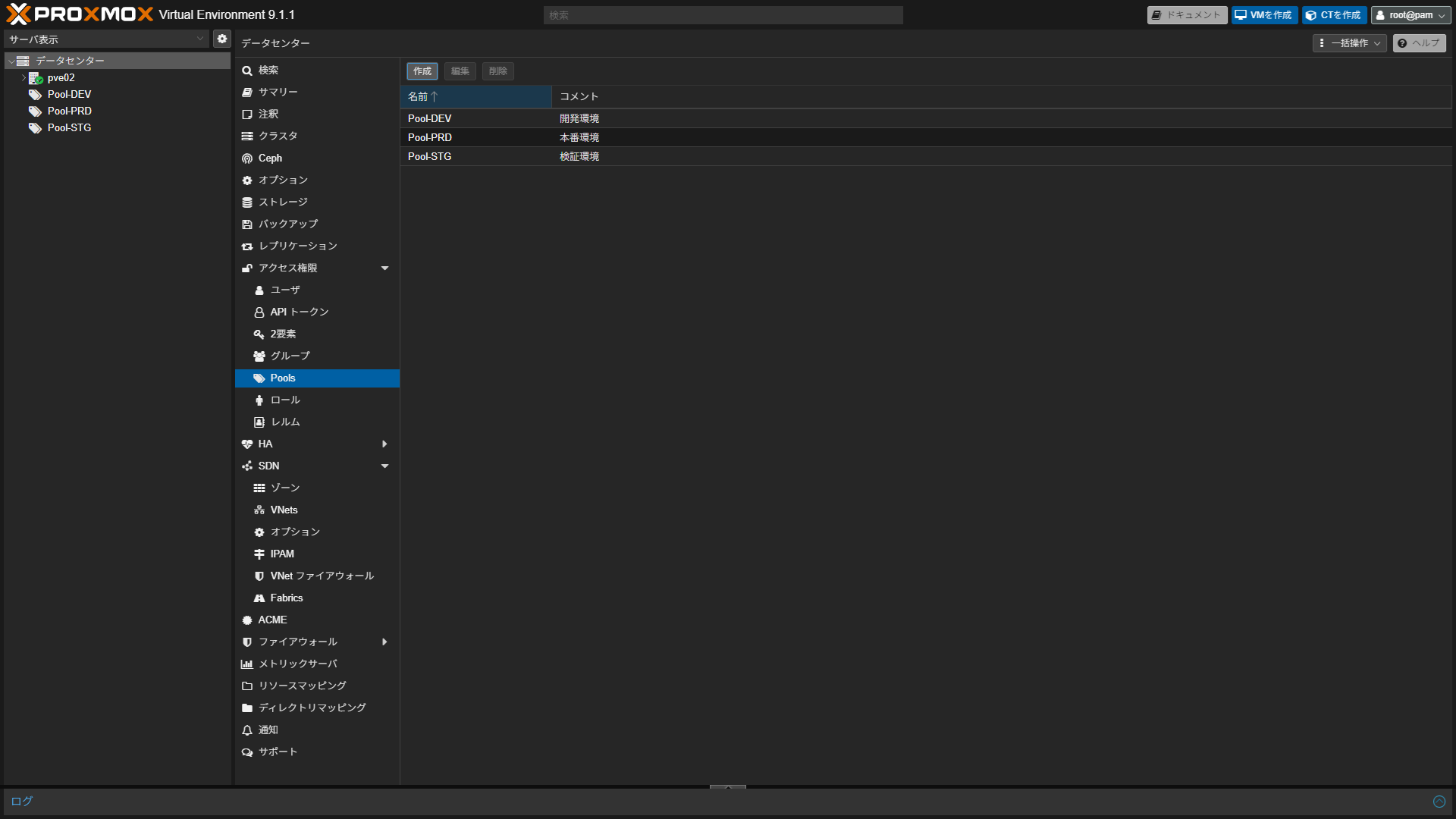Click the HA heartbeat icon
This screenshot has width=1456, height=819.
click(x=247, y=444)
